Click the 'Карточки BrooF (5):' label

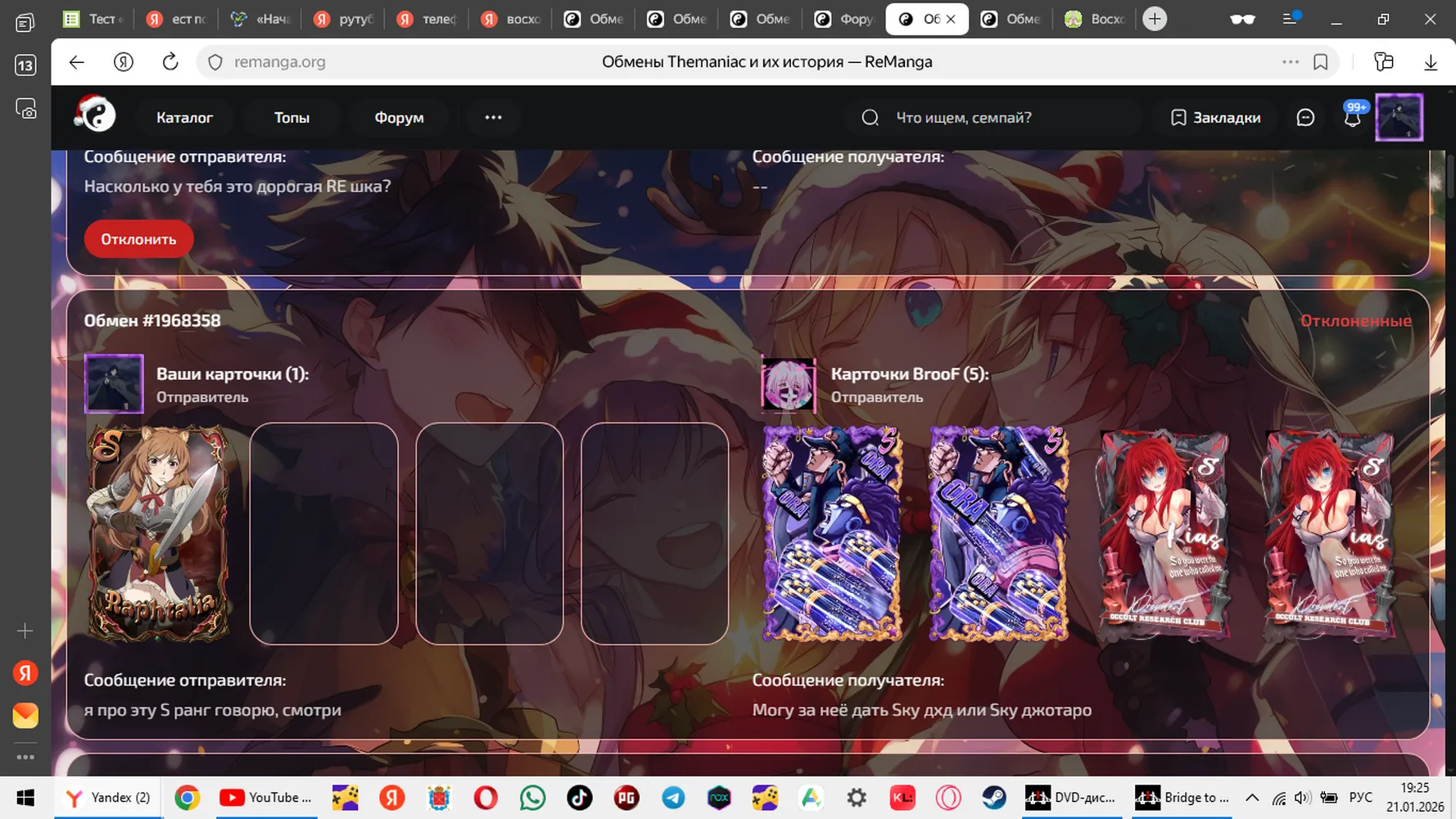click(x=910, y=374)
